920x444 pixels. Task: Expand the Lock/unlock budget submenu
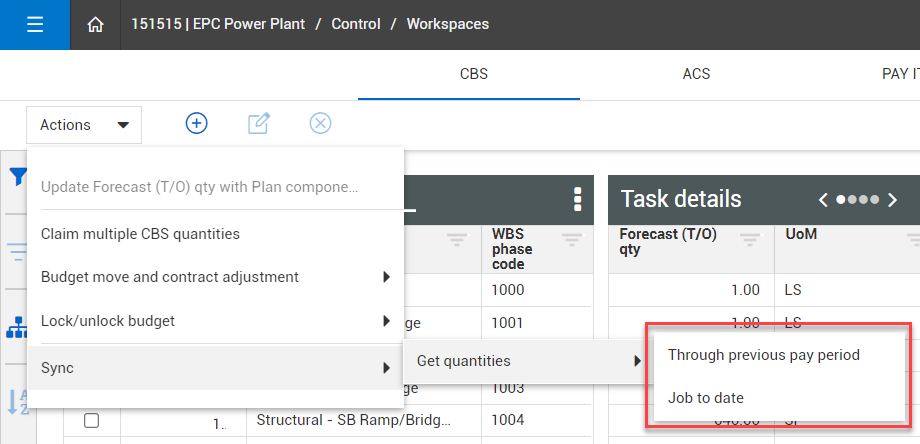tap(386, 321)
